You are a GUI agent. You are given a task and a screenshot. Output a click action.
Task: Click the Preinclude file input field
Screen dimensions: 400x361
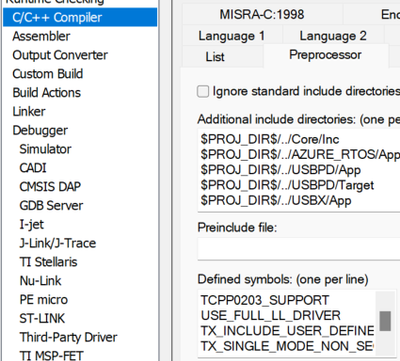pyautogui.click(x=299, y=248)
